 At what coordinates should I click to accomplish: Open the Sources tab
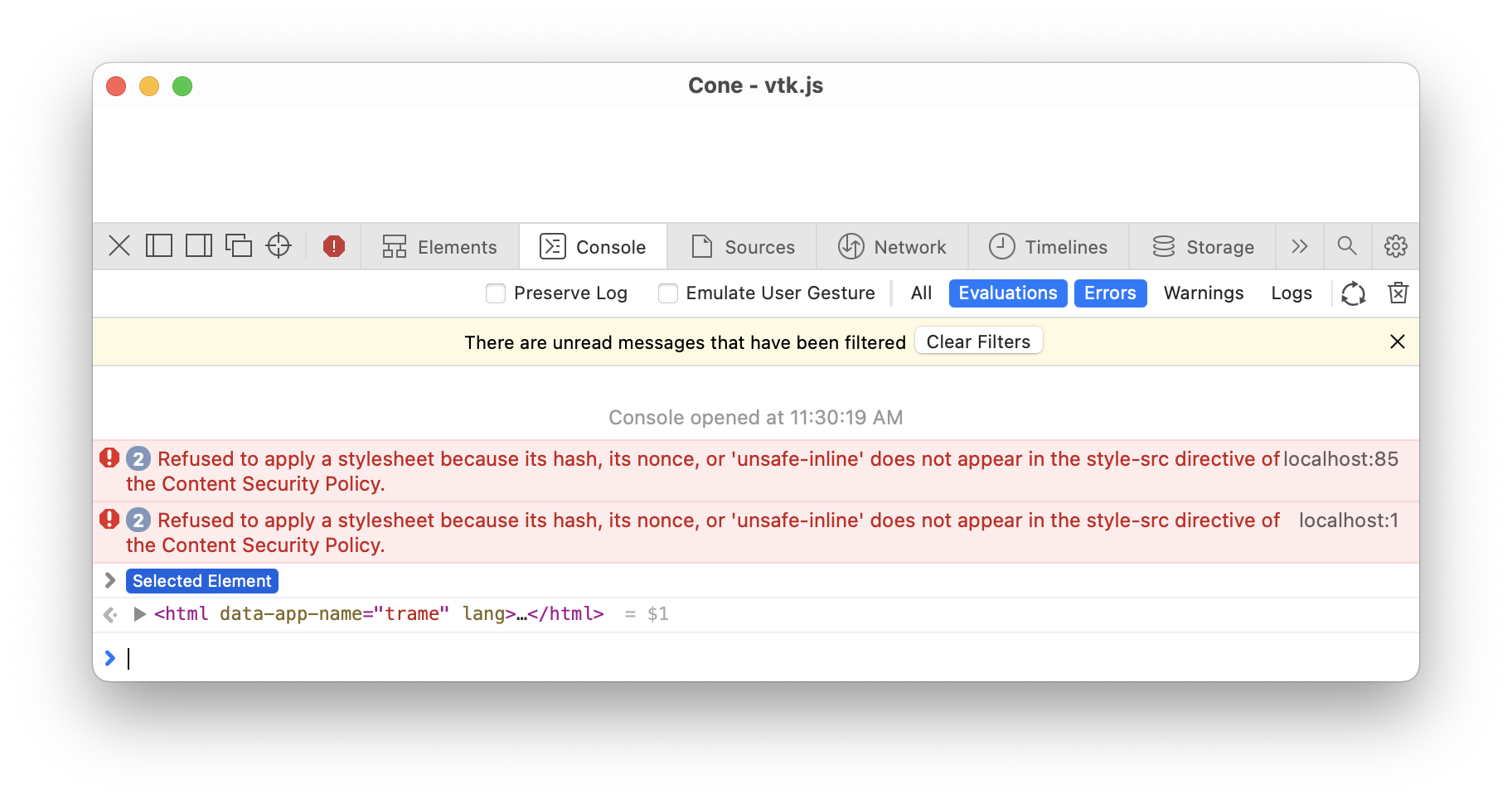point(743,247)
